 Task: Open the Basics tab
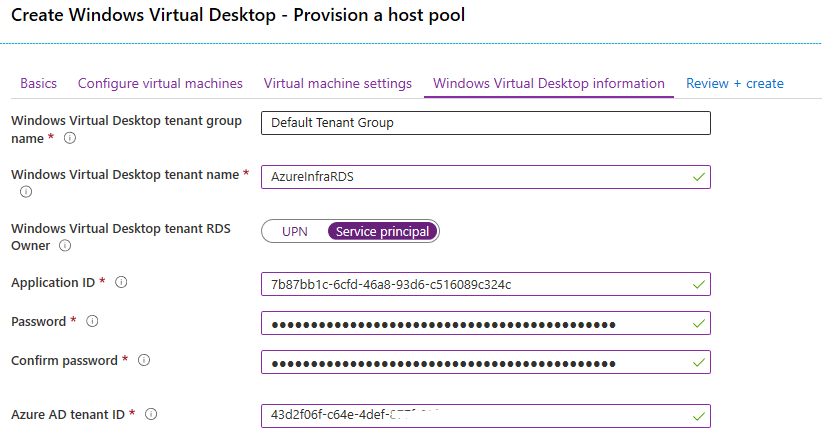click(39, 83)
